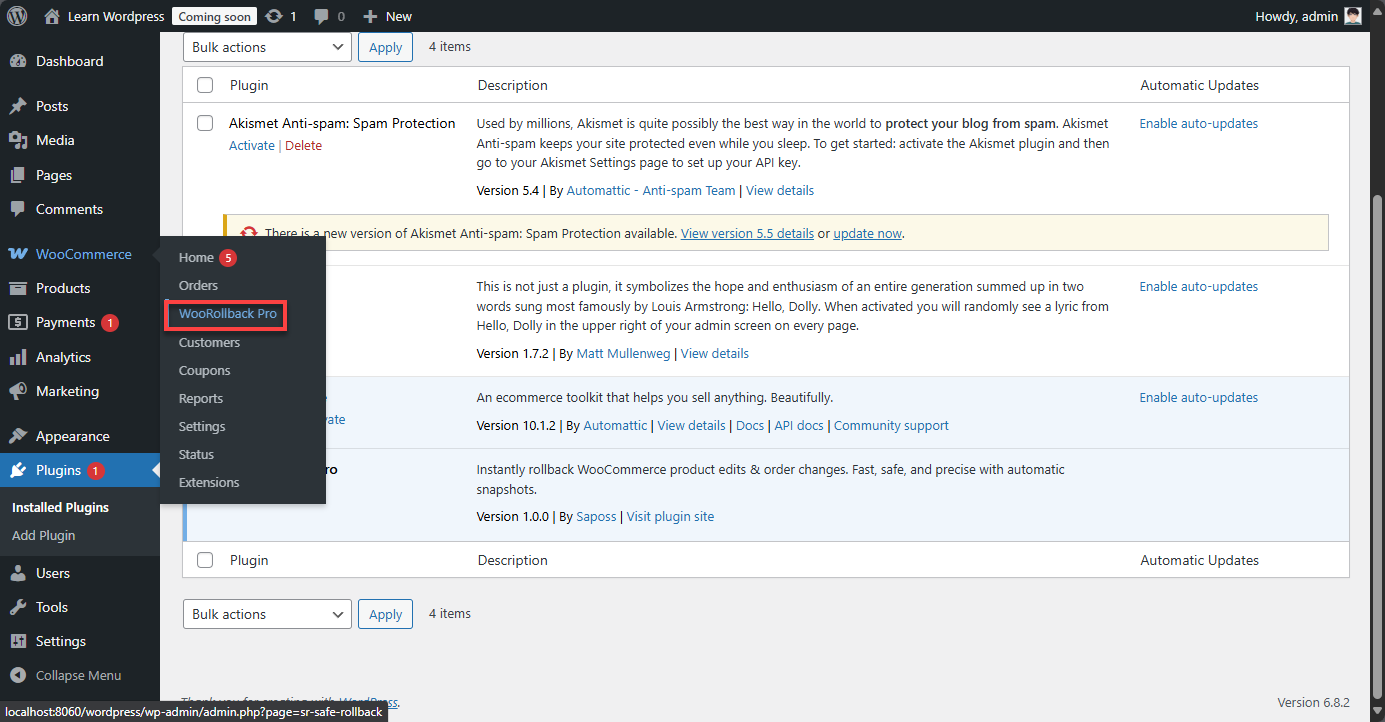The image size is (1385, 722).
Task: Click the Media icon in sidebar
Action: 17,140
